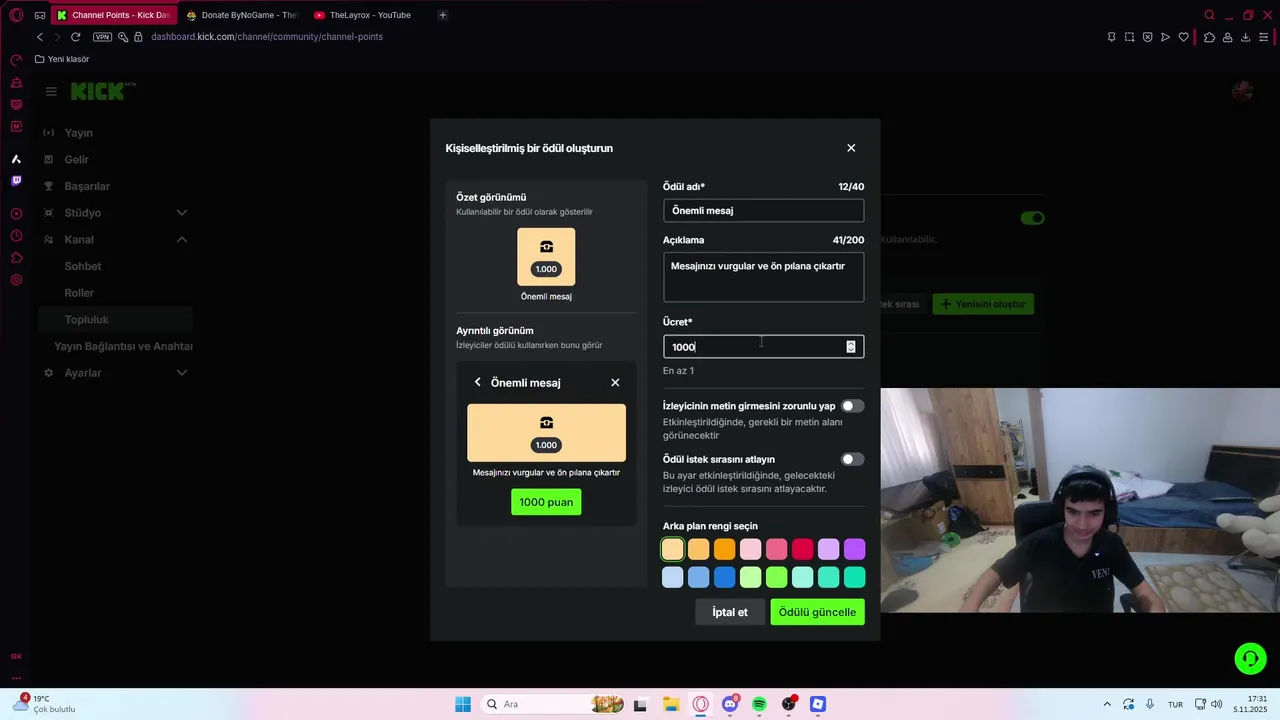Screen dimensions: 1280x720
Task: Pick the selected pale yellow swatch
Action: tap(673, 549)
